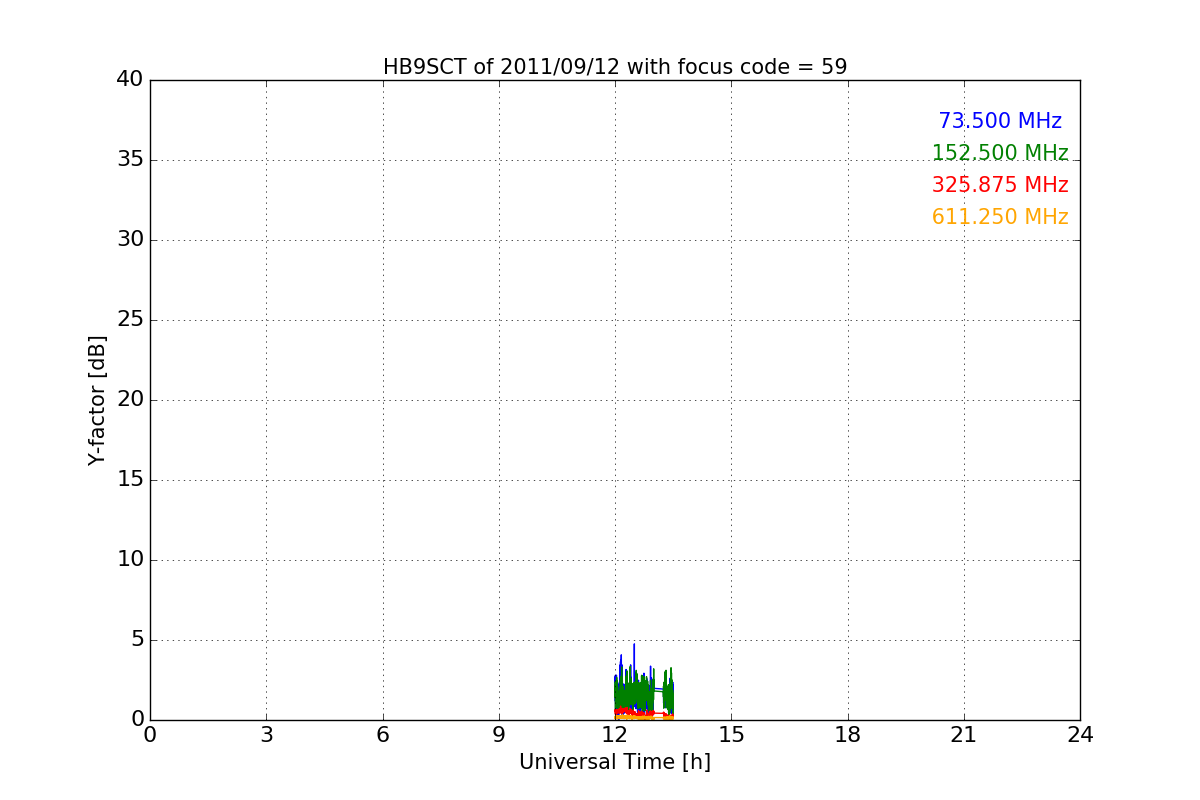Click the x-axis tick label 3
The width and height of the screenshot is (1200, 800).
pos(266,735)
